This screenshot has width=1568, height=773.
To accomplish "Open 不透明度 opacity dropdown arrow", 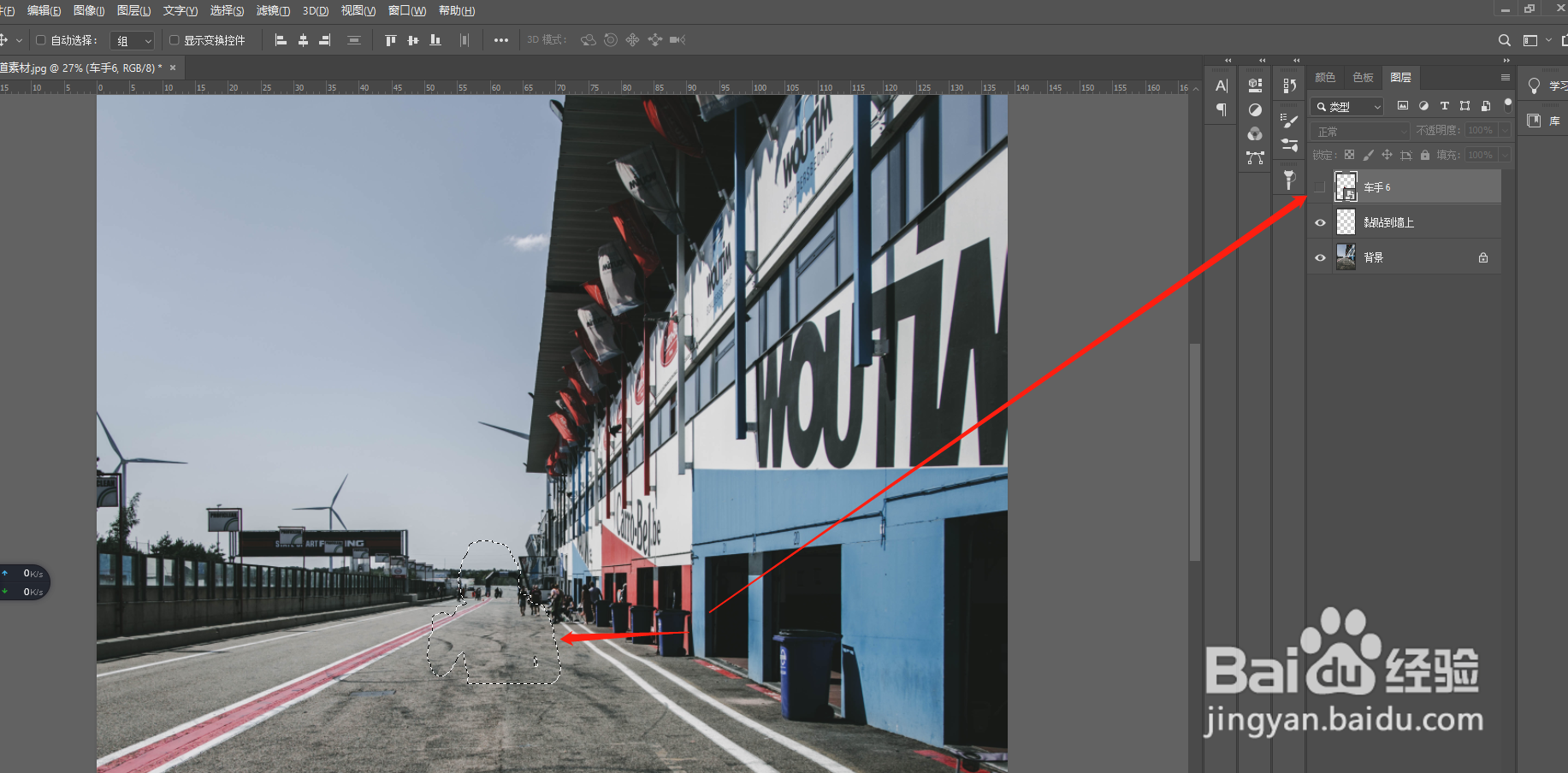I will pos(1505,130).
